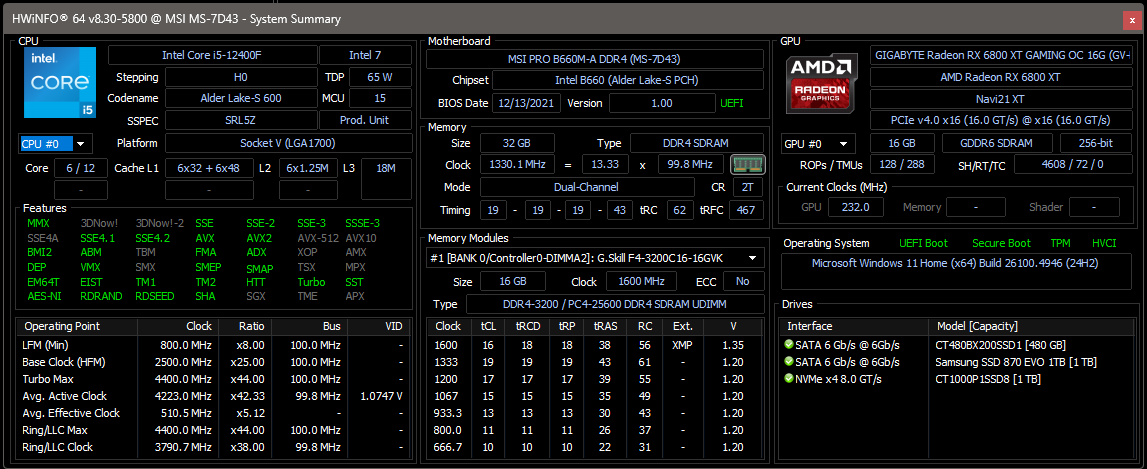Click the Intel Core i5 logo

60,82
